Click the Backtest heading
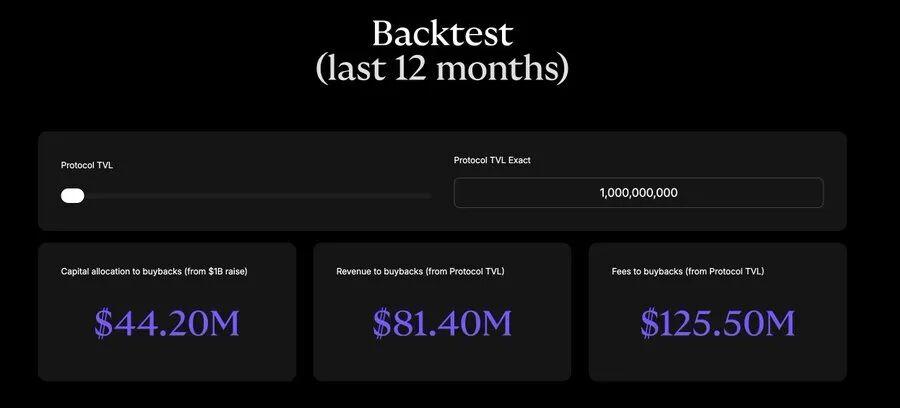Screen dimensions: 900x408 [x=442, y=33]
